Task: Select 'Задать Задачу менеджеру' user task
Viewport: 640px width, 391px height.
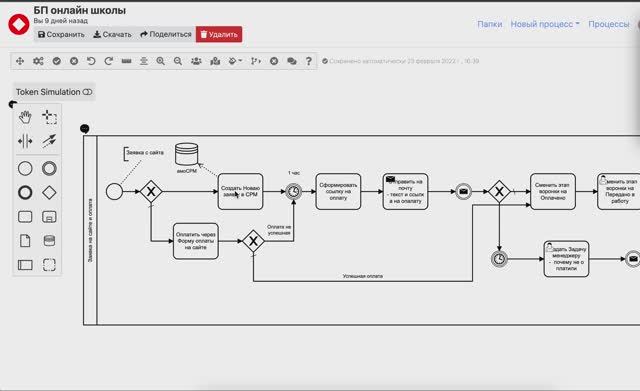Action: pyautogui.click(x=567, y=259)
